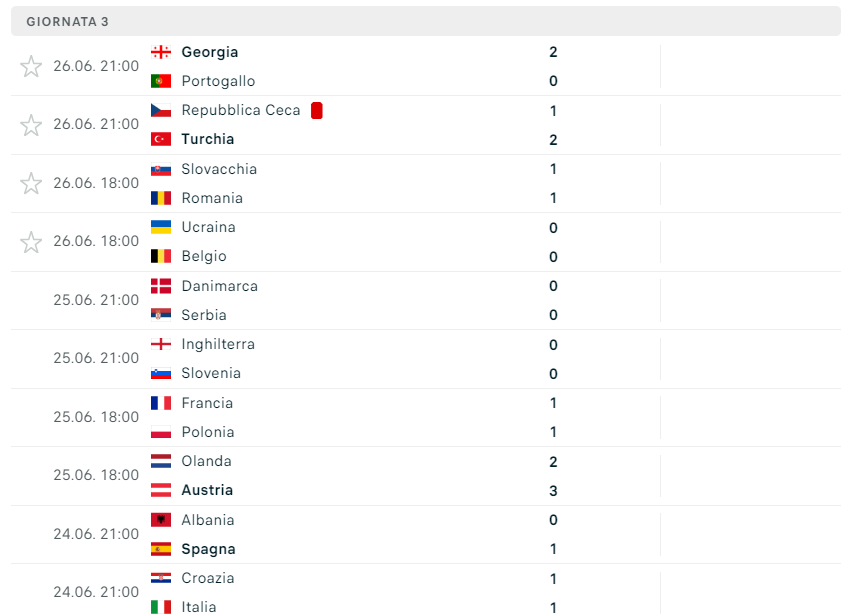This screenshot has height=616, width=855.
Task: Click the Spagna flag icon
Action: (161, 548)
